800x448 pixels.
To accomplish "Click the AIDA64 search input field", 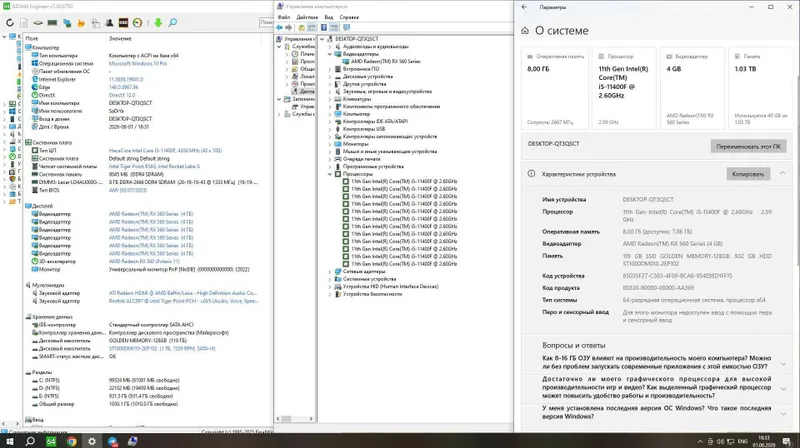I will [266, 22].
